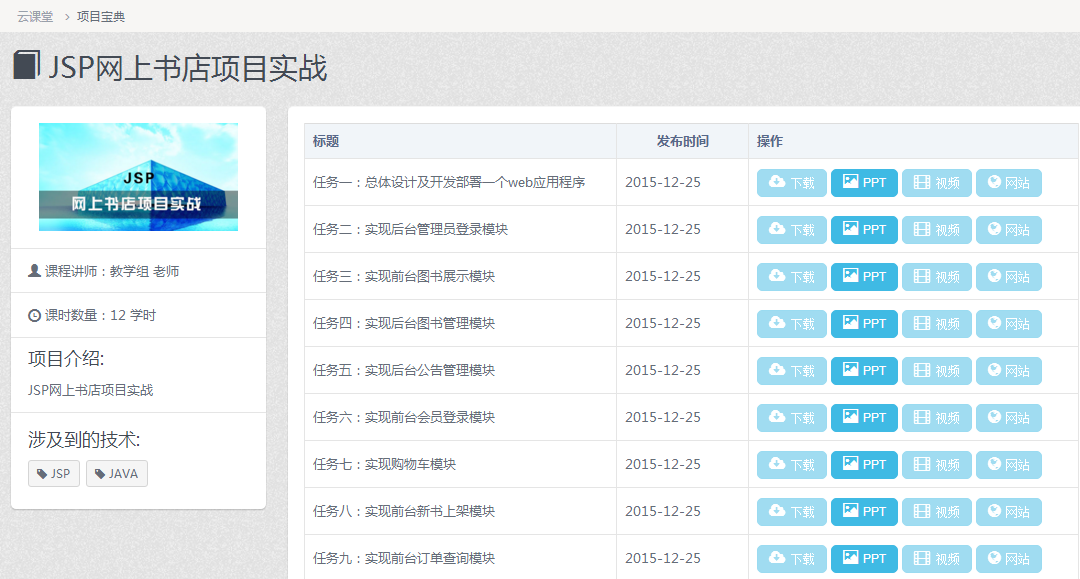
Task: Select the JSP technology tag
Action: 54,474
